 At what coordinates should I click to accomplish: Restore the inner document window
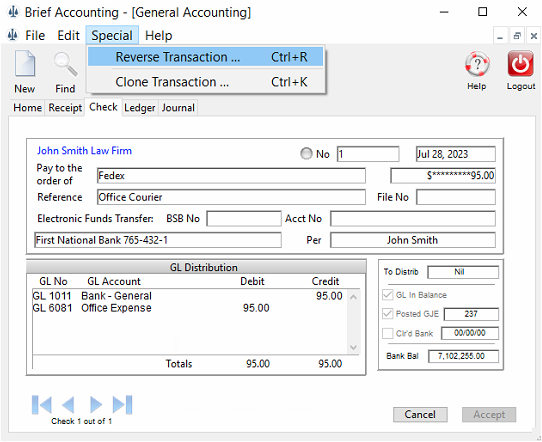click(x=517, y=36)
